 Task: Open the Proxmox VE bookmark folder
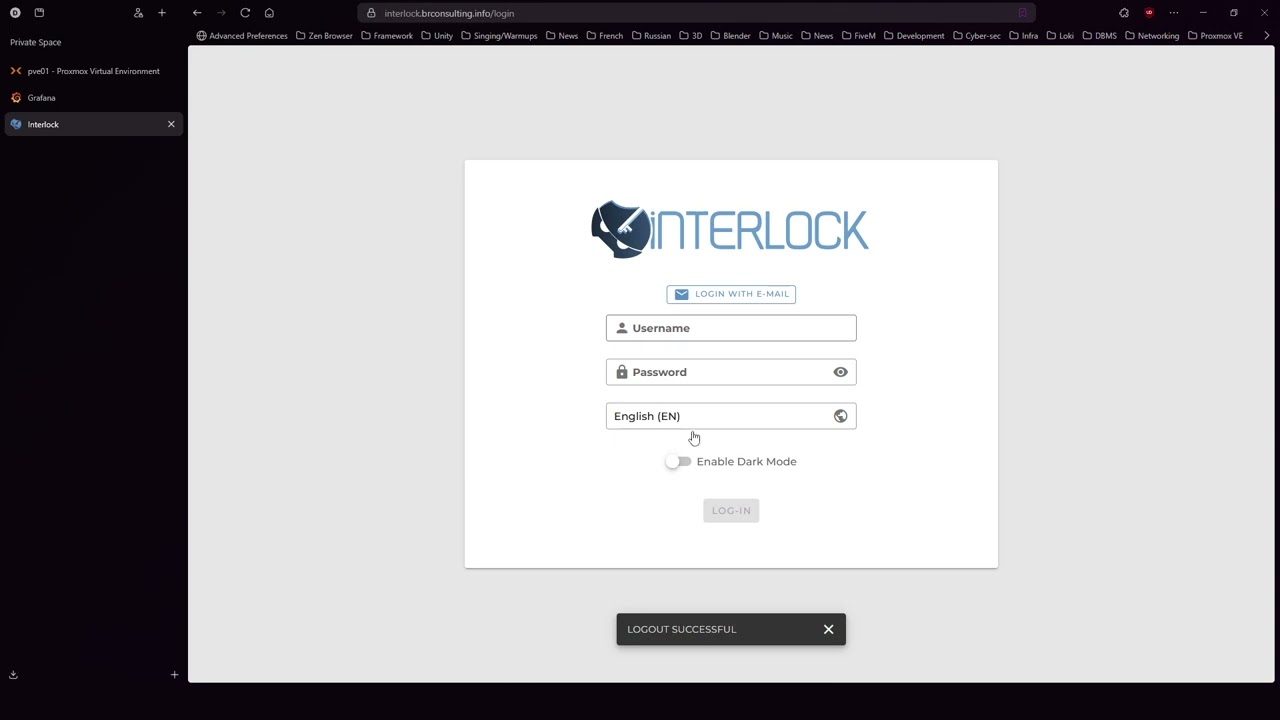[1215, 36]
